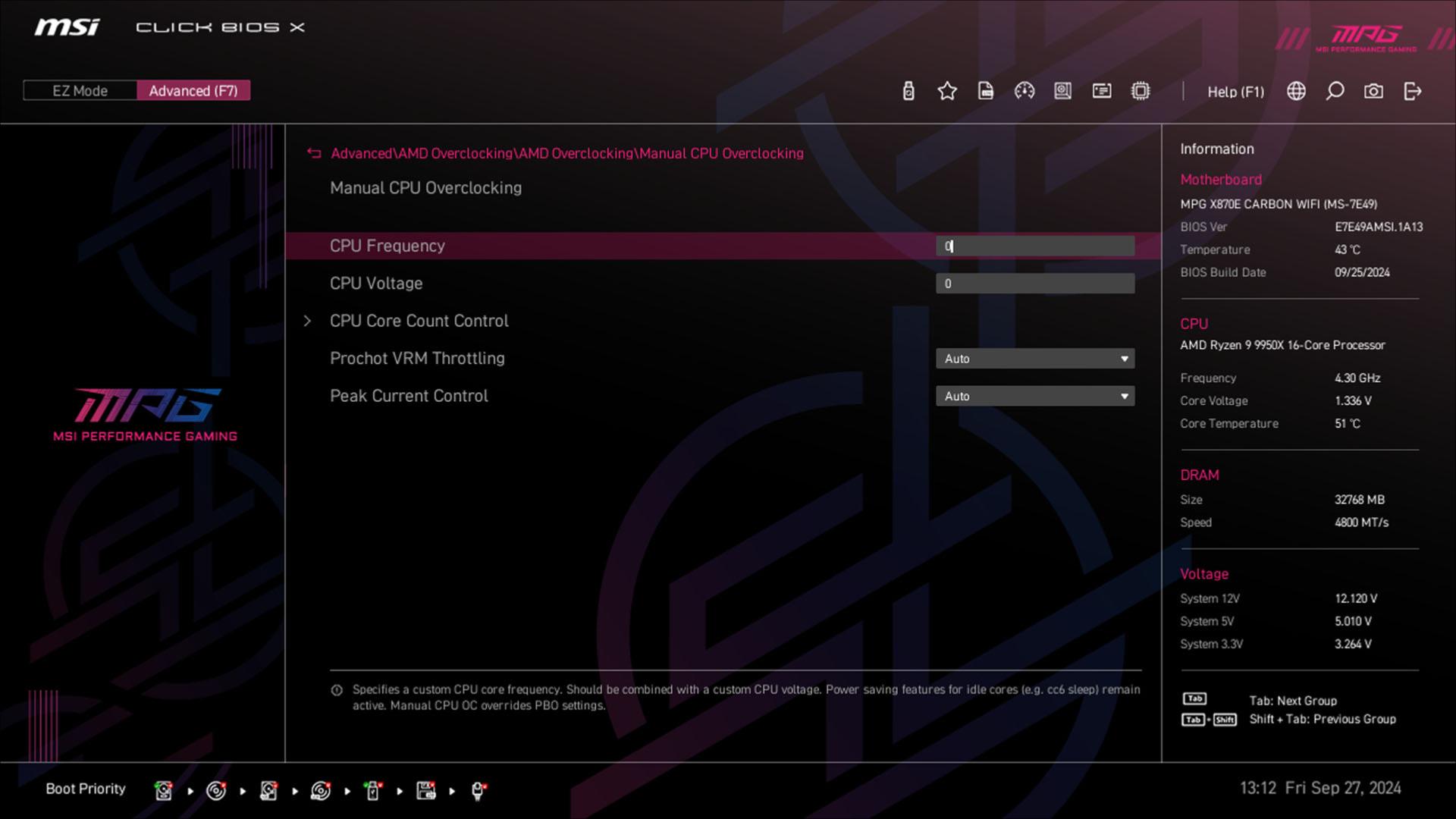Open Favorites via the star icon
1456x819 pixels.
[947, 91]
